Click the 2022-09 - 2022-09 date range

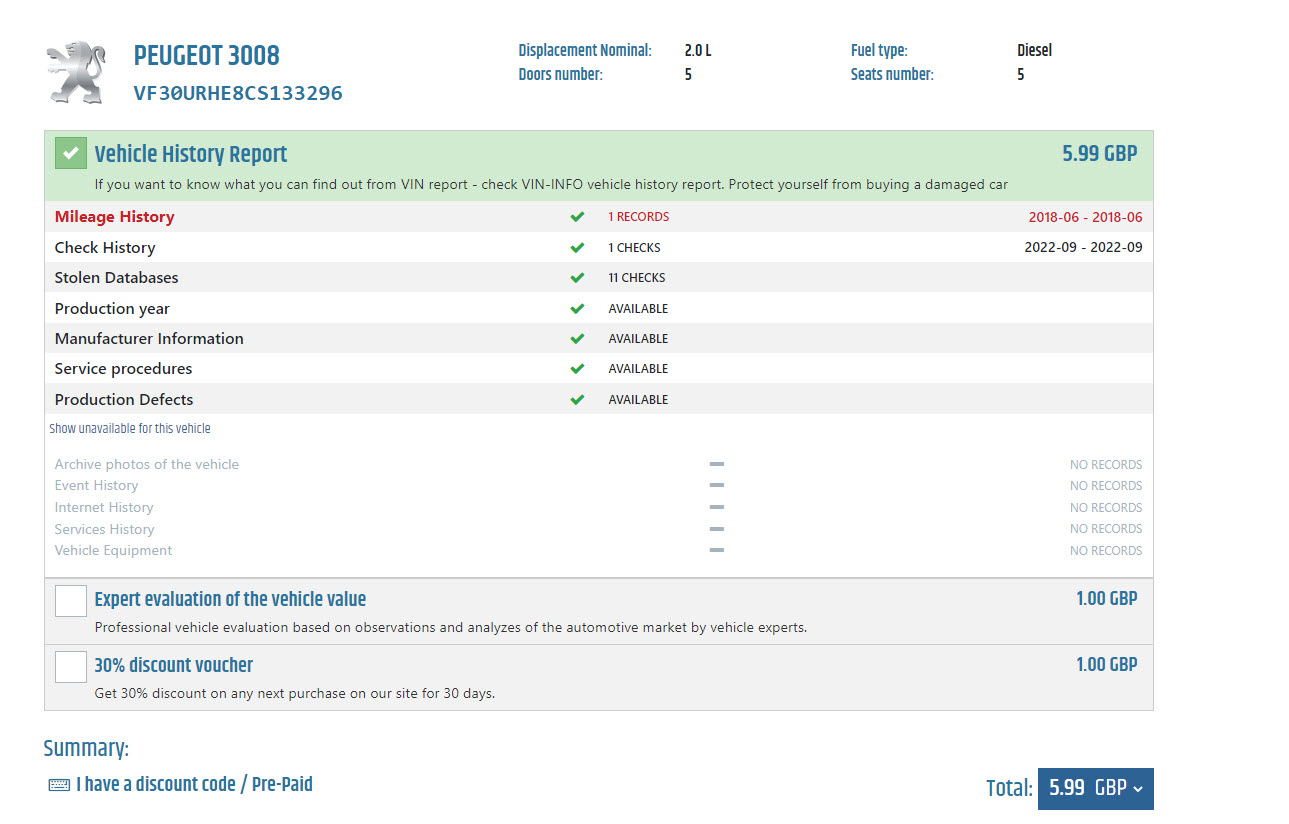(x=1083, y=248)
